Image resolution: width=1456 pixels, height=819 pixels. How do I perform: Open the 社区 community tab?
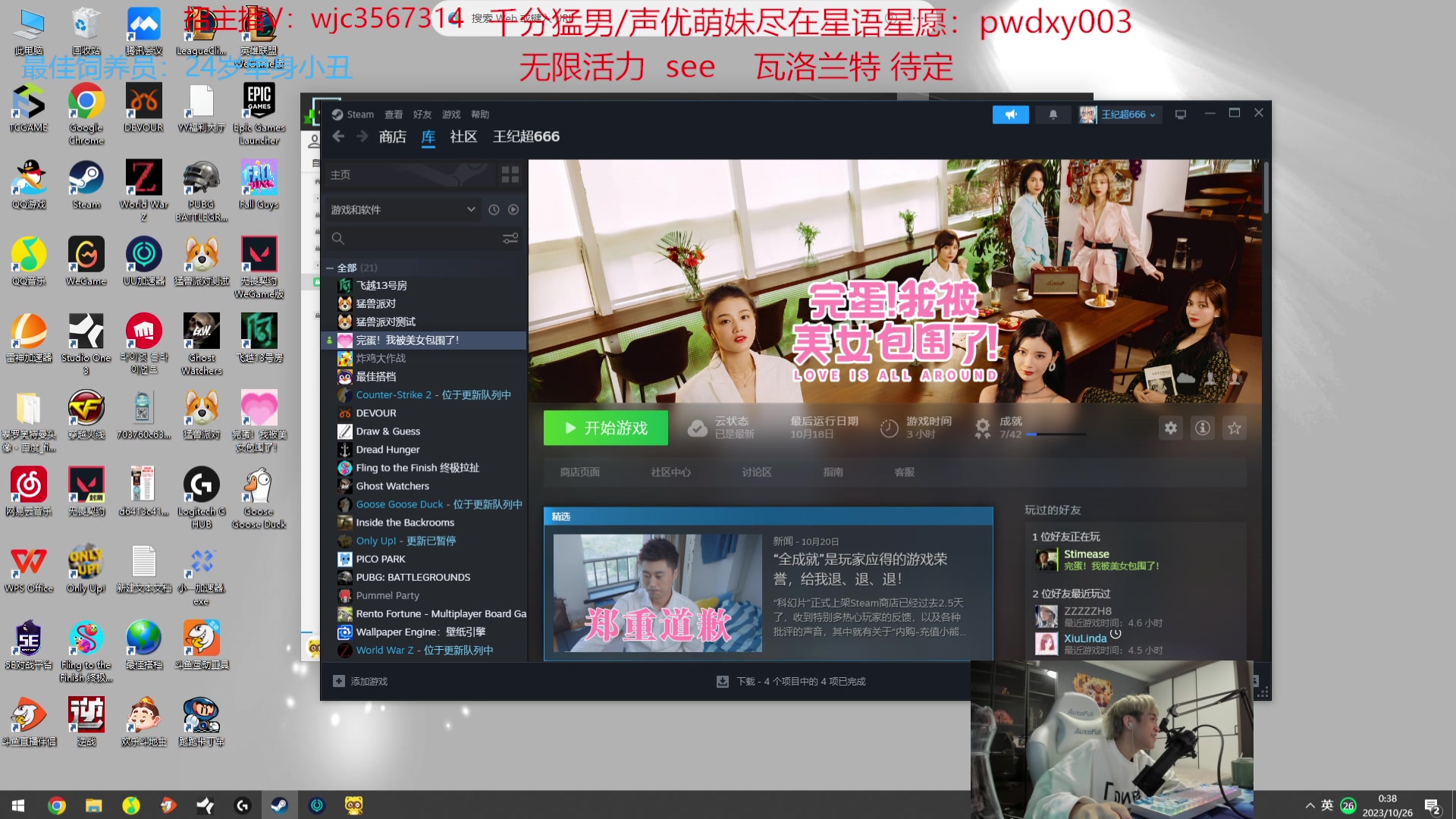[x=463, y=136]
